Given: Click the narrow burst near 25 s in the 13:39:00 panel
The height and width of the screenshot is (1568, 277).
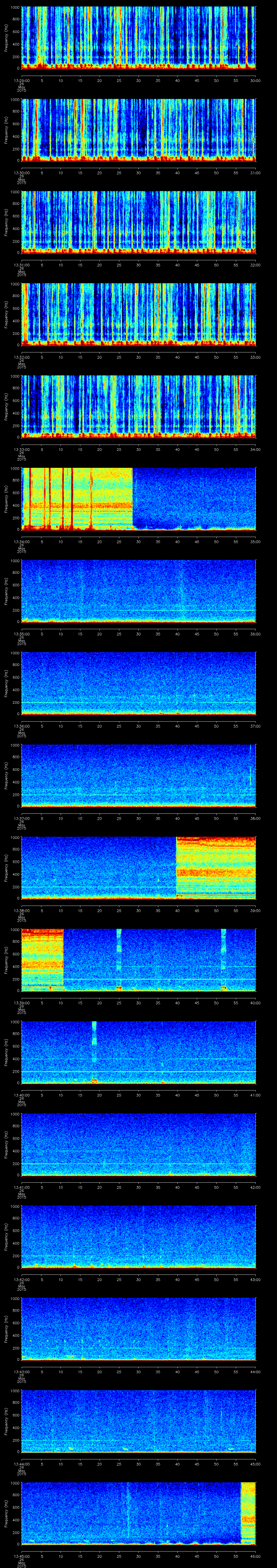Looking at the screenshot, I should (x=119, y=960).
